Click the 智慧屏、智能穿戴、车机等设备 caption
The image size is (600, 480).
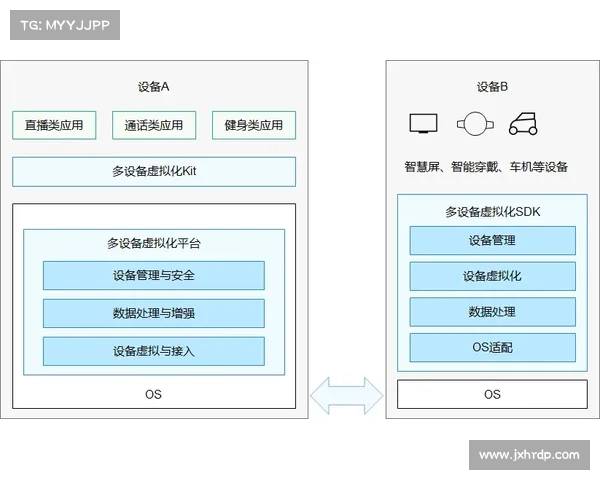pyautogui.click(x=486, y=167)
